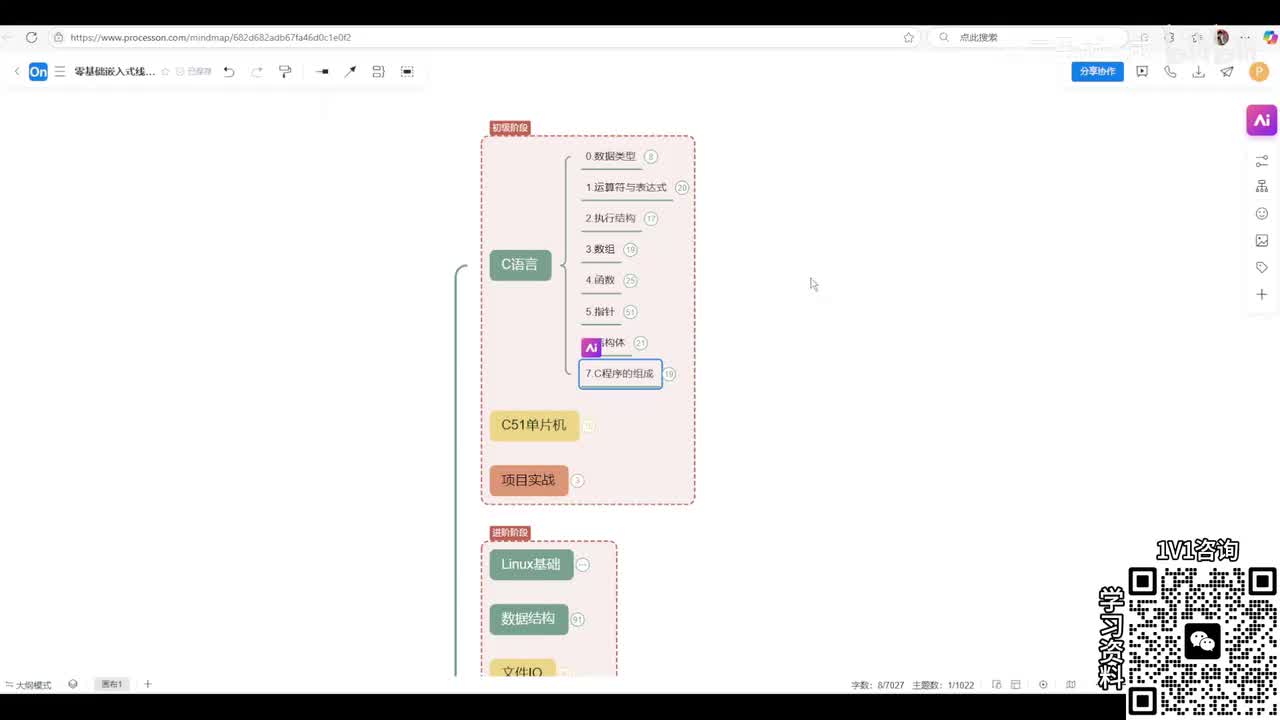Expand the 0.数据类型 child count bubble
Screen dimensions: 1280x720
point(651,157)
